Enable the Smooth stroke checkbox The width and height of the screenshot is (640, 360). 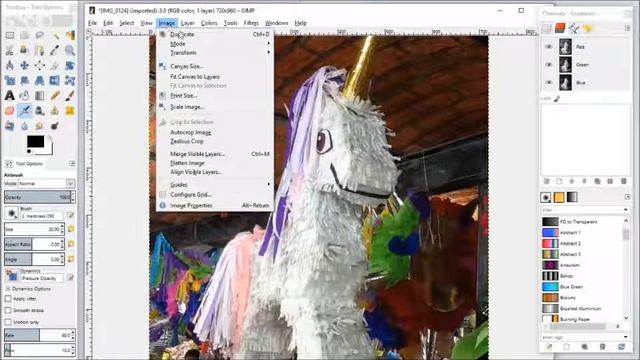[8, 311]
